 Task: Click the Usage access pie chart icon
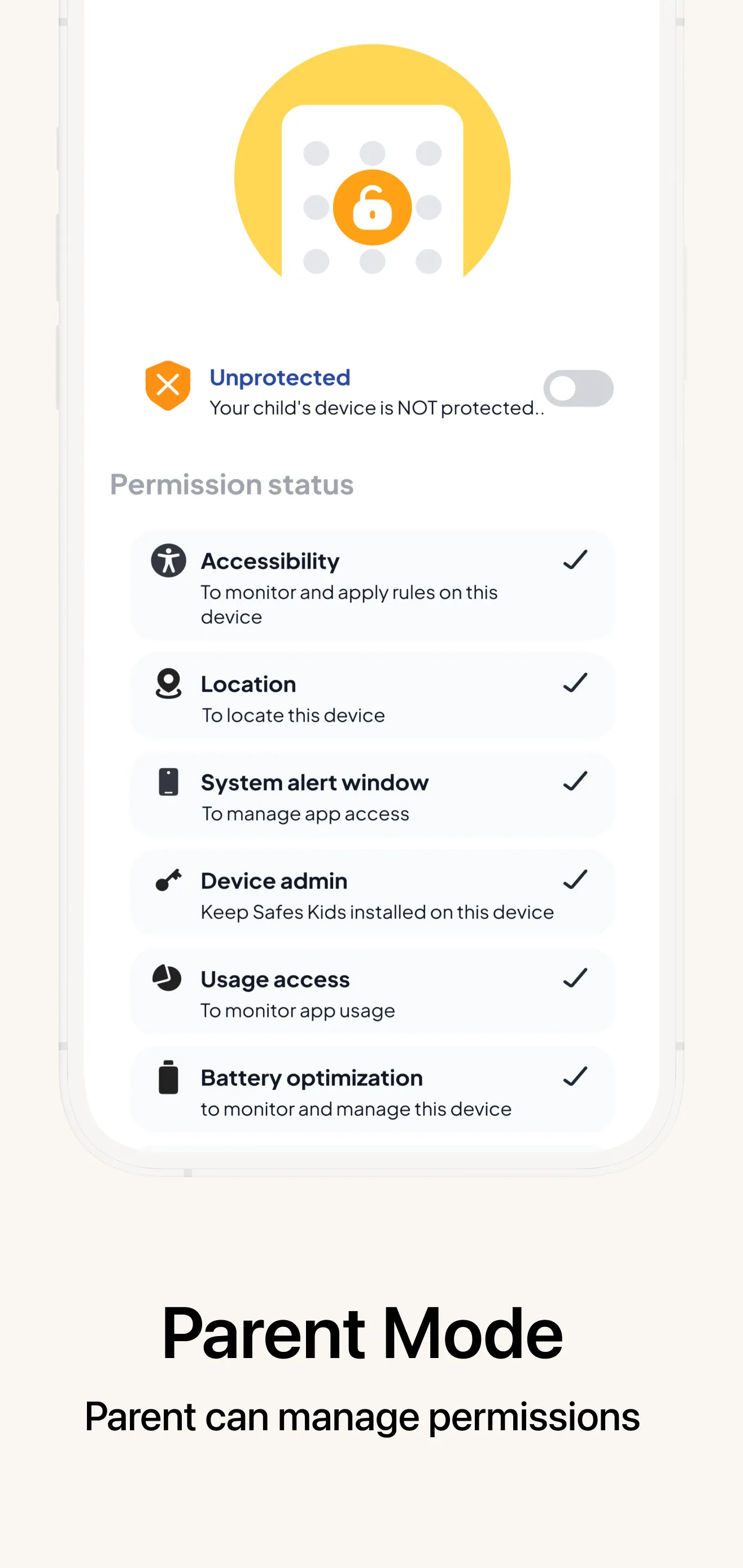(167, 978)
